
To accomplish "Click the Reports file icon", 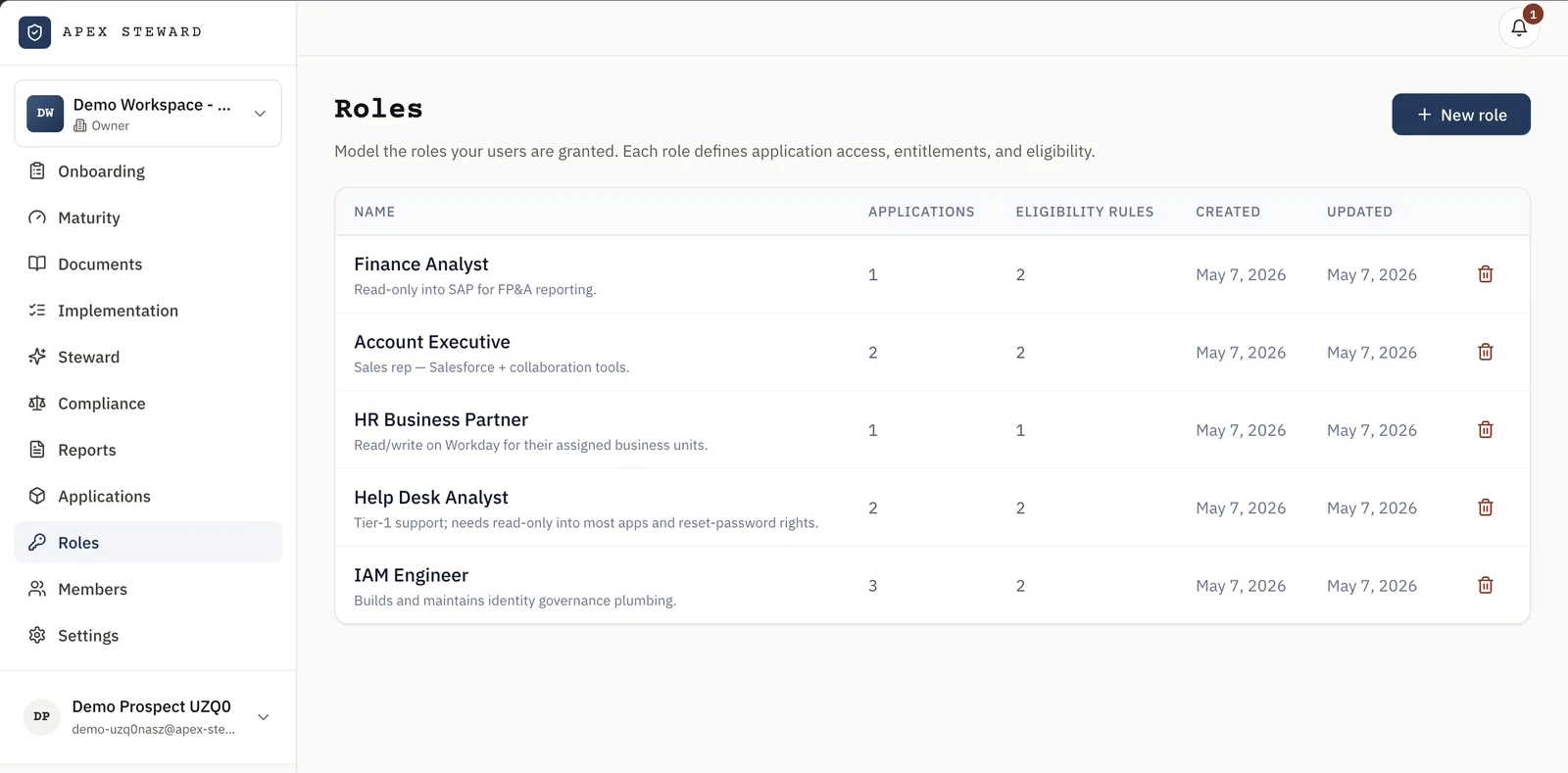I will point(37,450).
